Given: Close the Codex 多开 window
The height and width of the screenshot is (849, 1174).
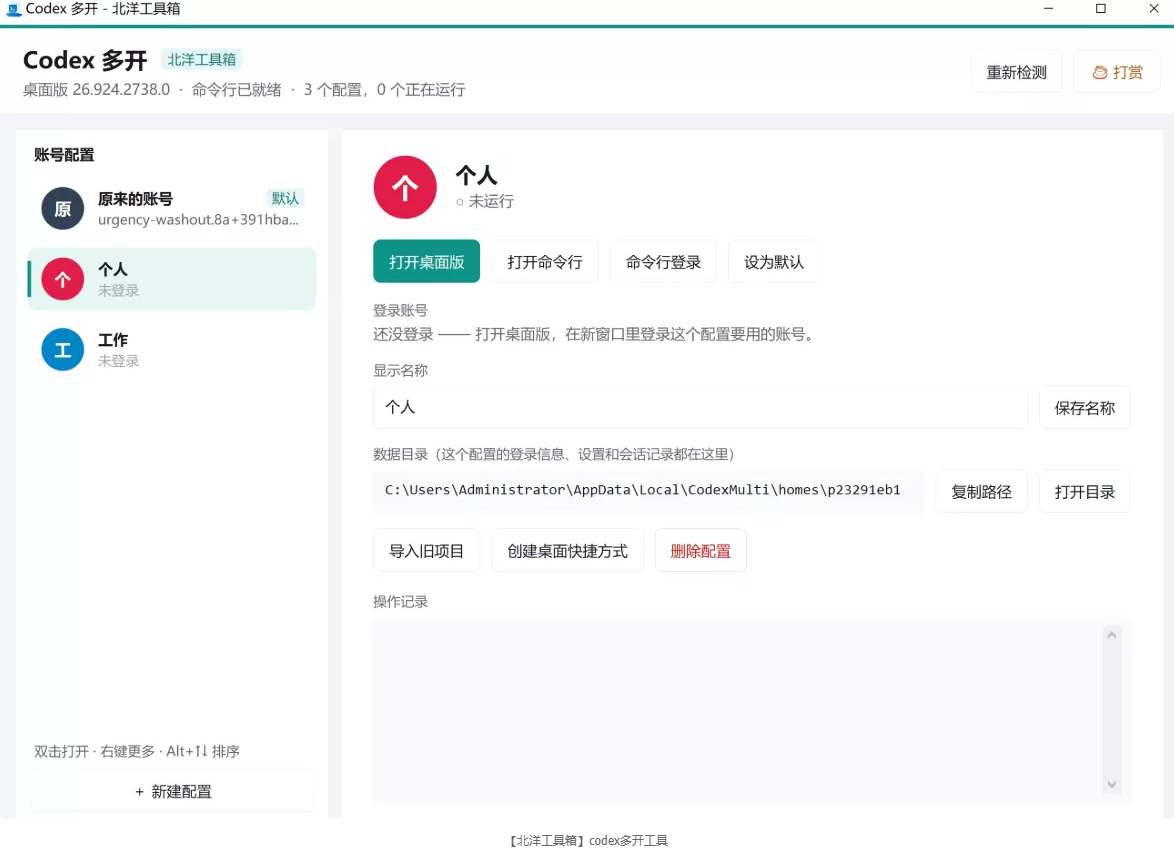Looking at the screenshot, I should [x=1154, y=9].
